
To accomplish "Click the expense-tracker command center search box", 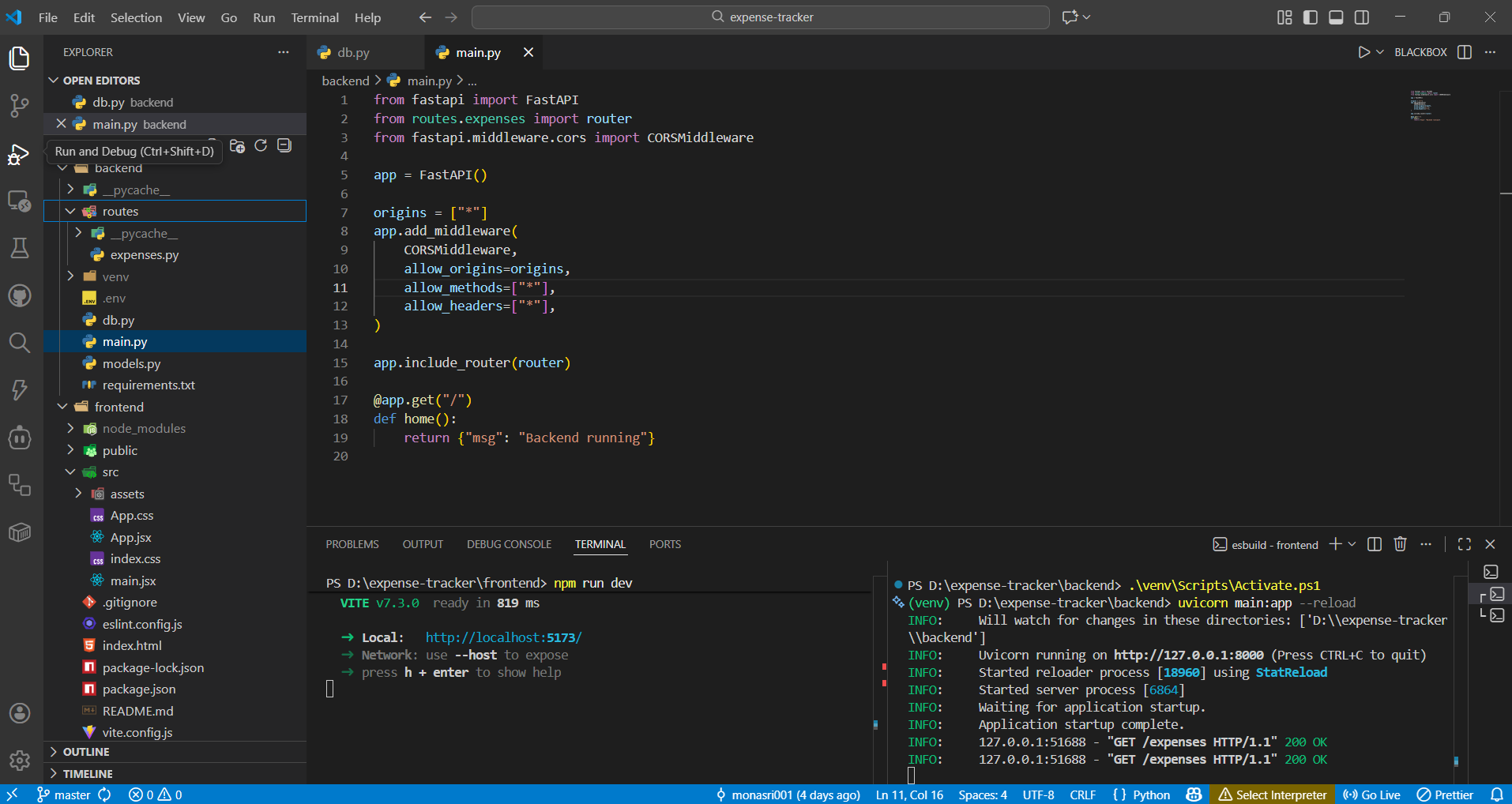I will (x=760, y=17).
